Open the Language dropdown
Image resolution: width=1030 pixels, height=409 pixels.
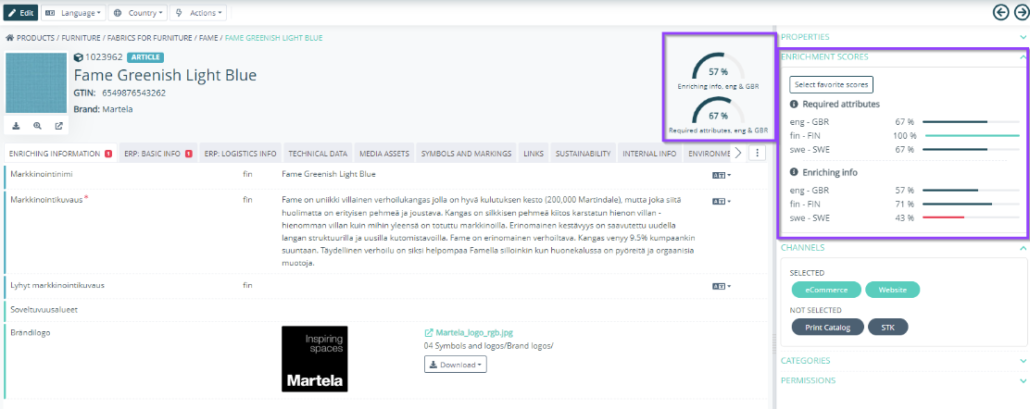pyautogui.click(x=74, y=12)
